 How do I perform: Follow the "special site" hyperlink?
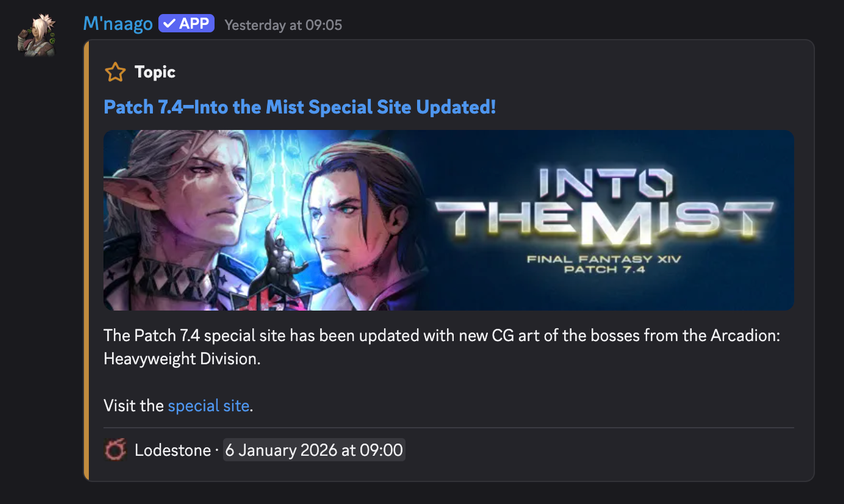(x=209, y=405)
